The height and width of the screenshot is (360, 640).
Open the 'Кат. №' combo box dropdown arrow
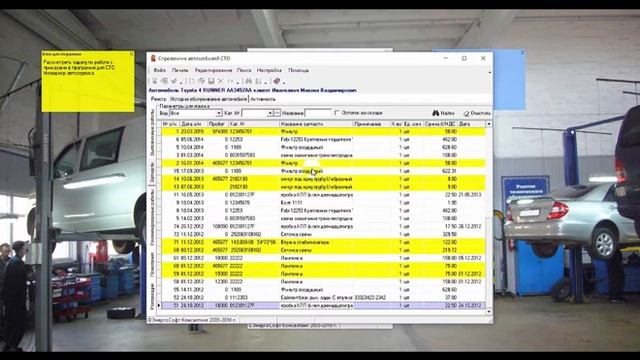tap(270, 113)
